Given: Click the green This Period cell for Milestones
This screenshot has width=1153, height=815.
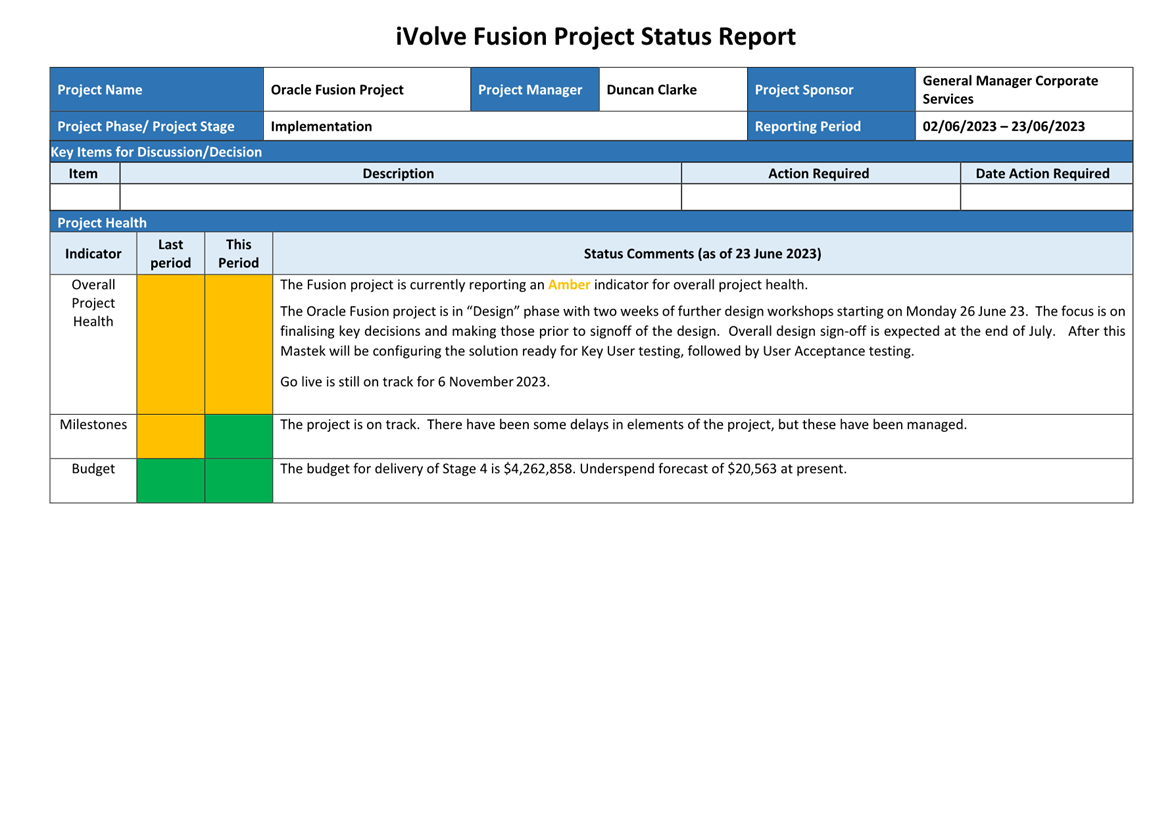Looking at the screenshot, I should pos(238,436).
